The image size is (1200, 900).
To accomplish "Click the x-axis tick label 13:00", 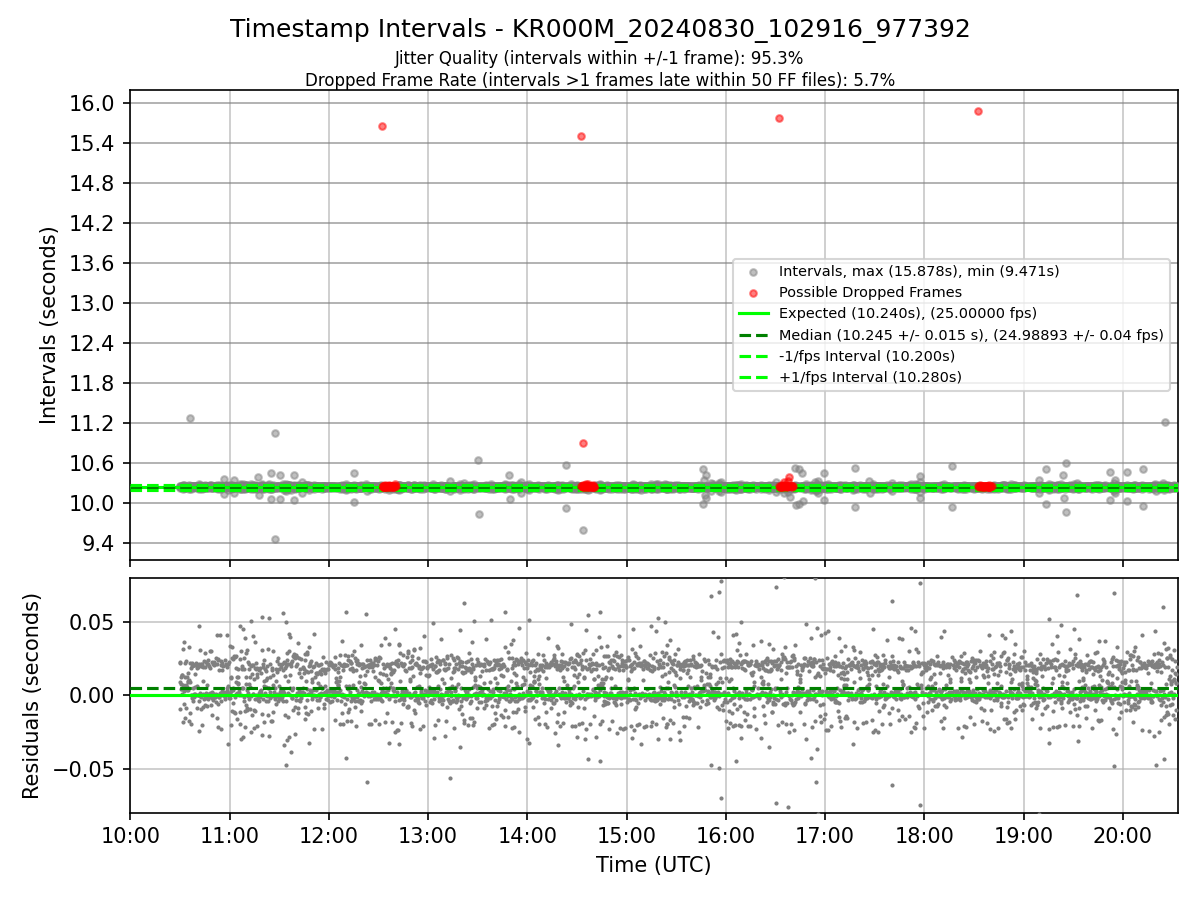I will (428, 835).
